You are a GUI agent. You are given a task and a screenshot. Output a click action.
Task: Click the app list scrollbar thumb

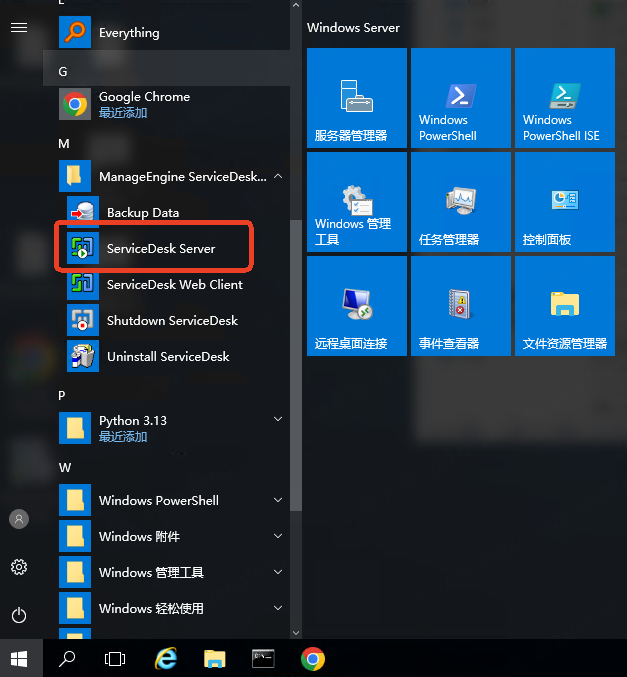coord(296,365)
